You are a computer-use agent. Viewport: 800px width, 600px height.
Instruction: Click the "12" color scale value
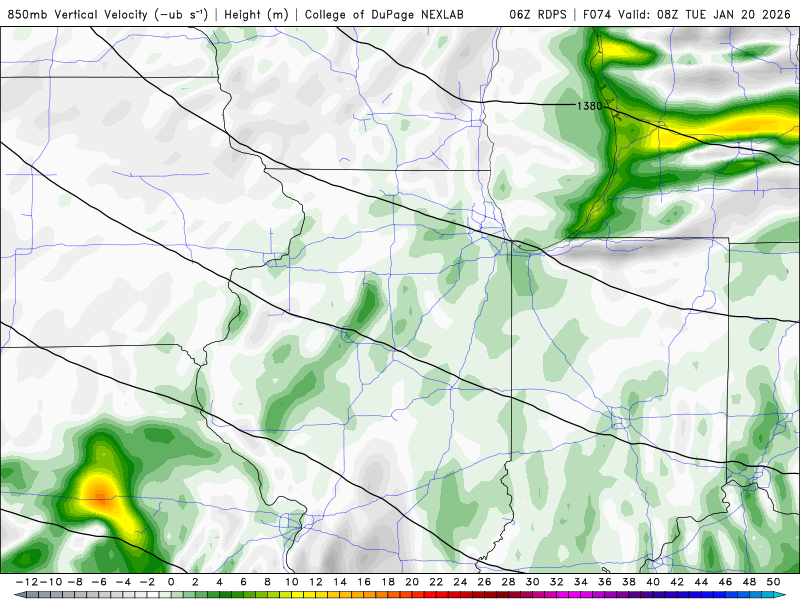[x=316, y=582]
